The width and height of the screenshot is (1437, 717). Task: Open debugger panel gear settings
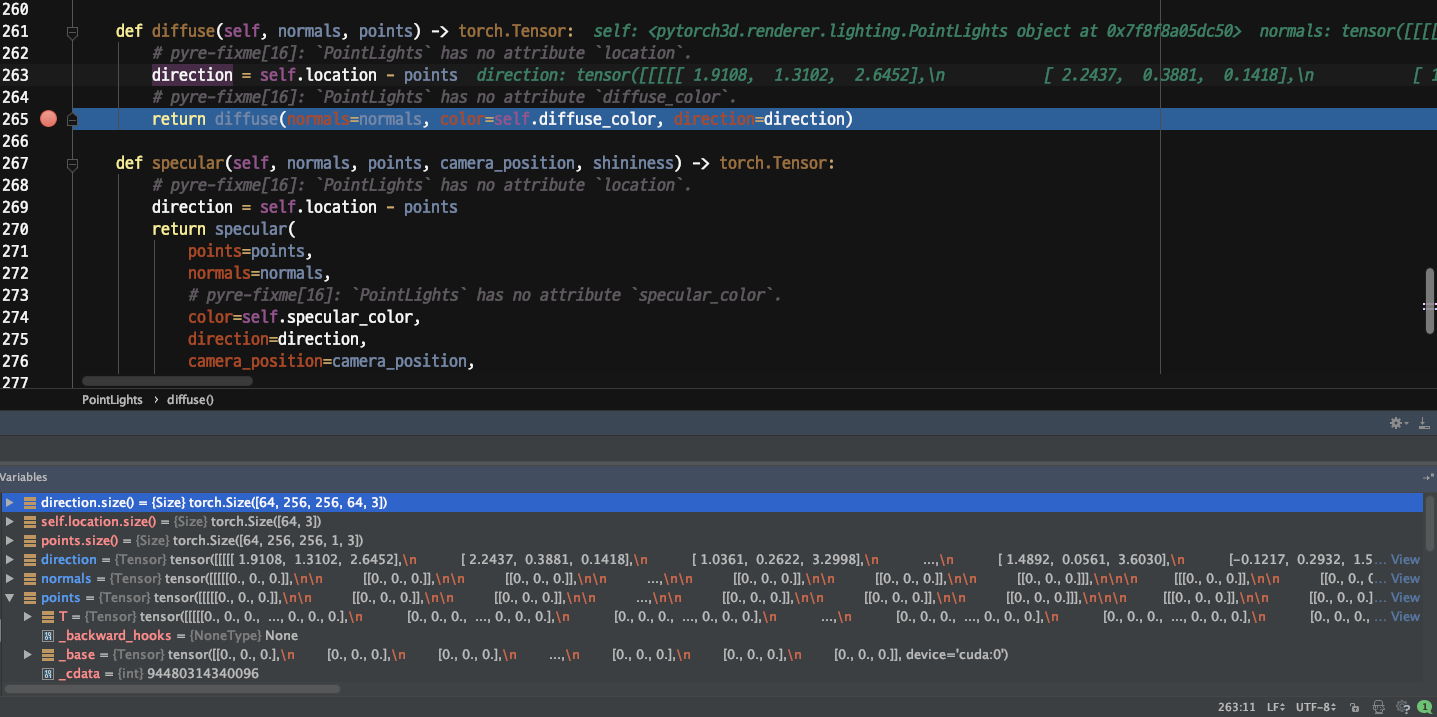pos(1397,423)
